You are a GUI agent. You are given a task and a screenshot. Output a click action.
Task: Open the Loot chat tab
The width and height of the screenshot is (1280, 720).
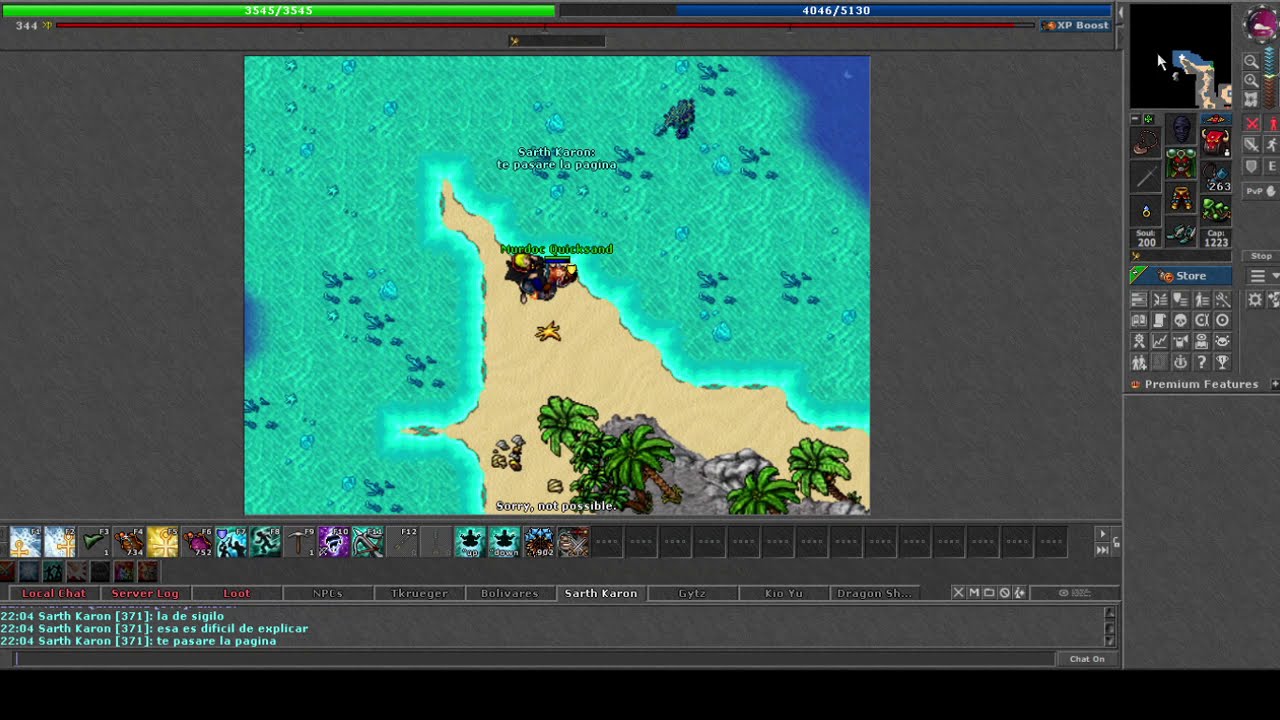point(236,593)
